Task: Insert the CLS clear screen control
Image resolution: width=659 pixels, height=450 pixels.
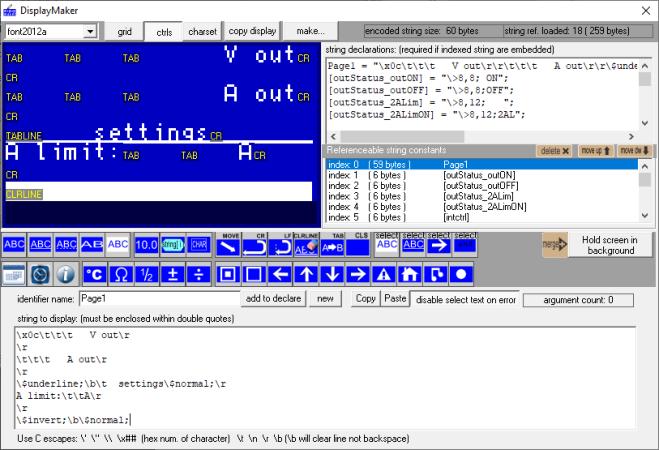Action: click(358, 245)
